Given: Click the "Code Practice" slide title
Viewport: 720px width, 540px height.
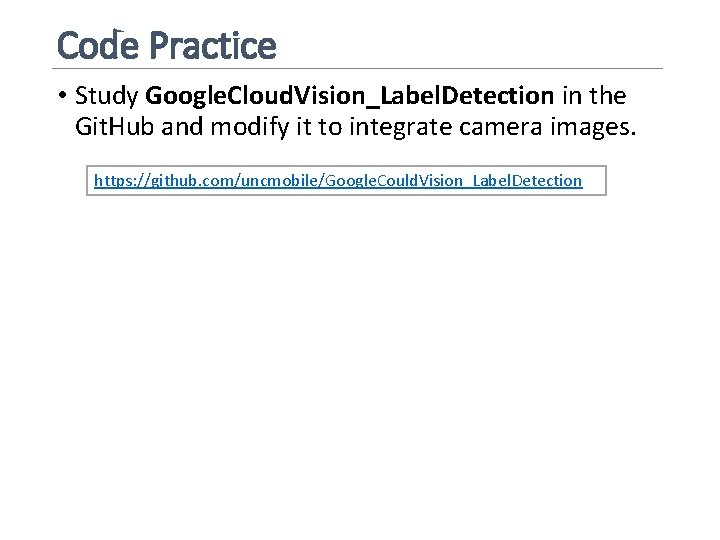Looking at the screenshot, I should pos(166,45).
